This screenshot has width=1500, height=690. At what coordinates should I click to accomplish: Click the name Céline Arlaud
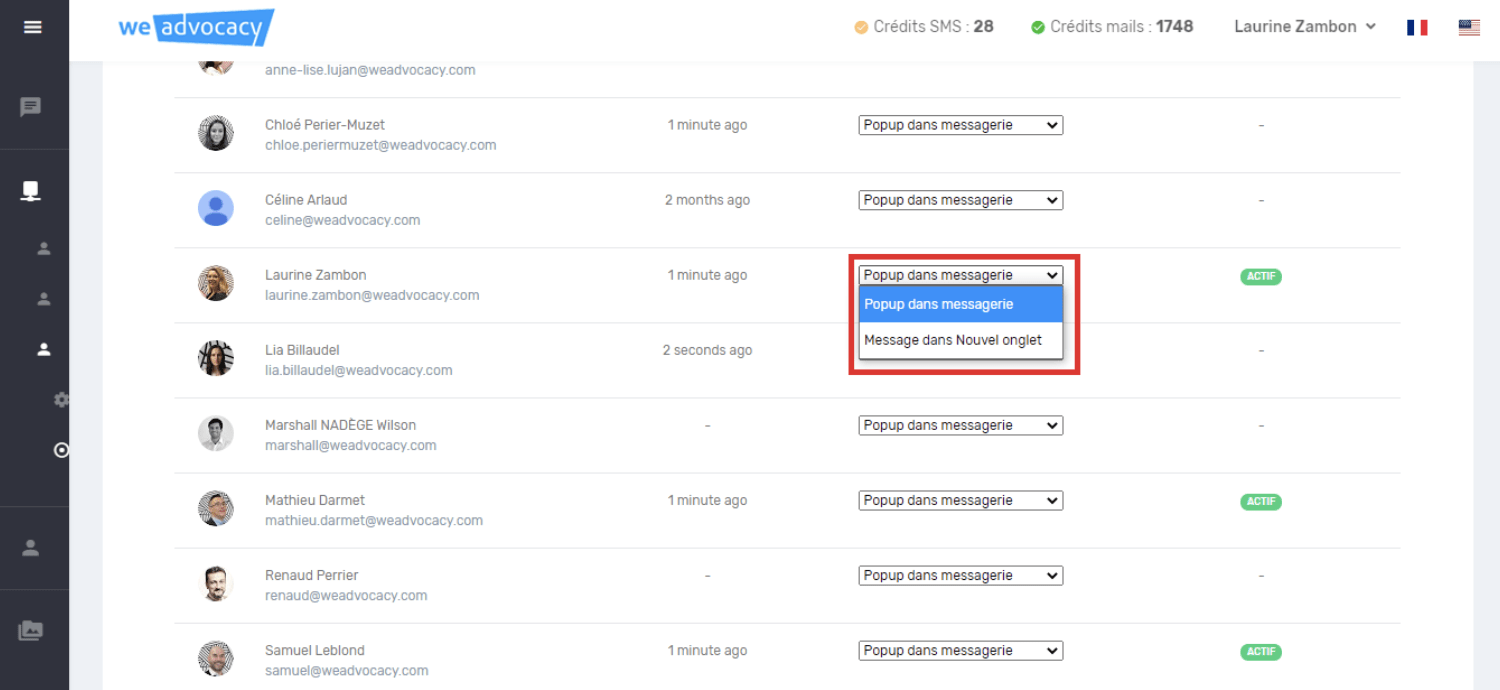coord(306,200)
